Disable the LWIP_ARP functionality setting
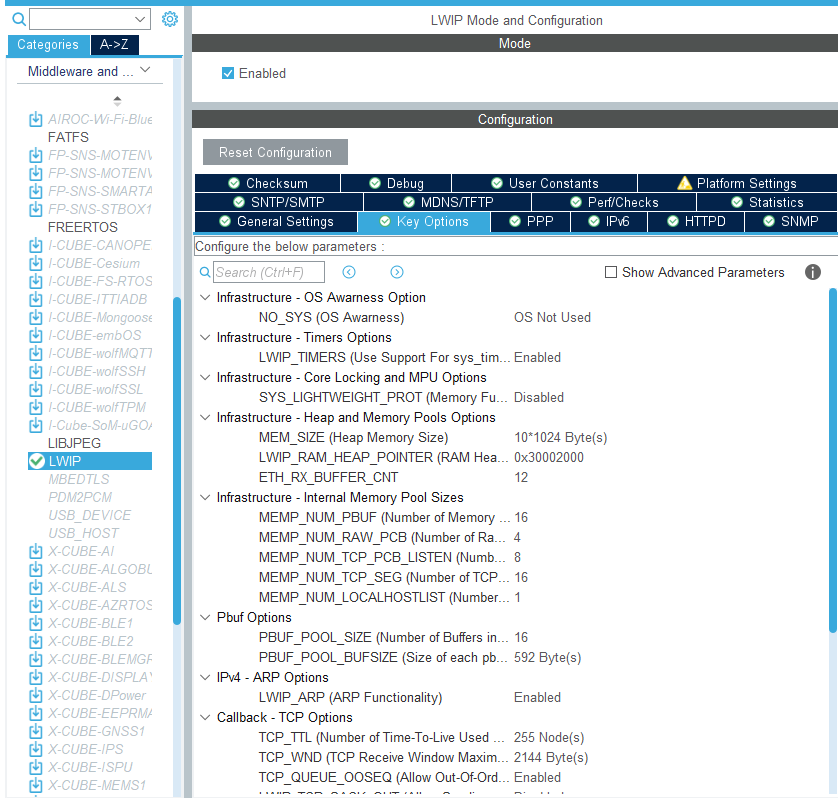 tap(537, 697)
